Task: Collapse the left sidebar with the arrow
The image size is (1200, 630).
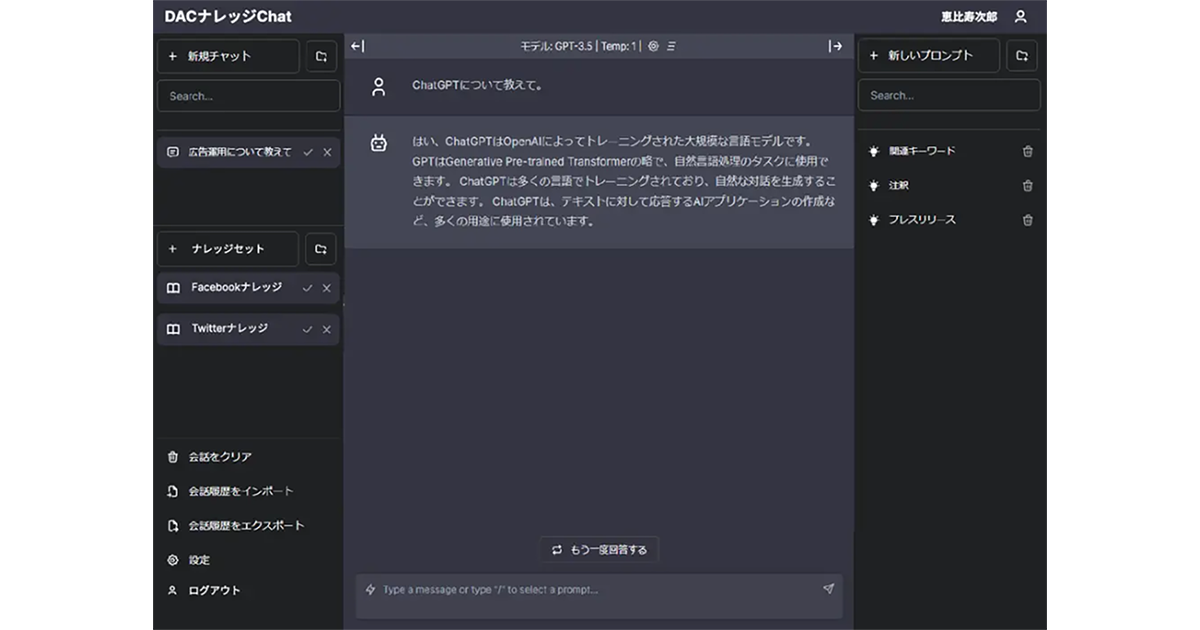Action: coord(357,45)
